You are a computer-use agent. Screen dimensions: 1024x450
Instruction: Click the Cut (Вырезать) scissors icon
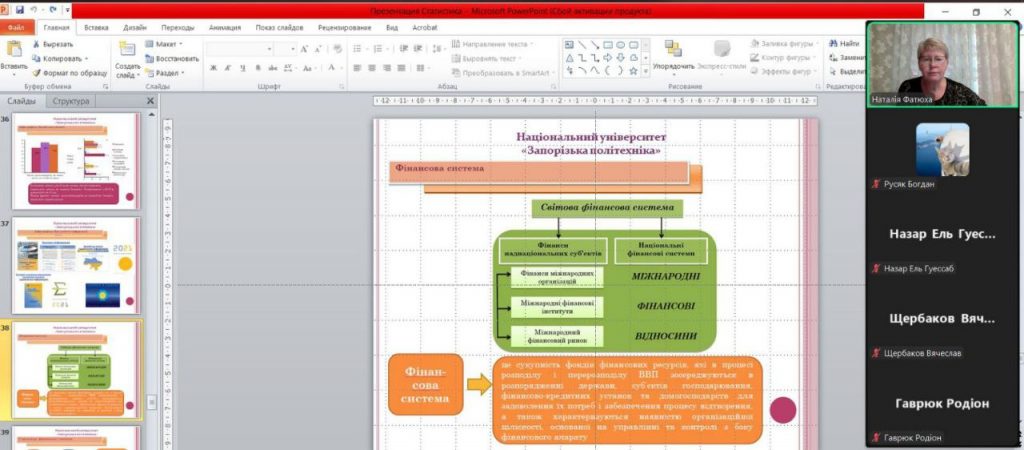pyautogui.click(x=37, y=44)
